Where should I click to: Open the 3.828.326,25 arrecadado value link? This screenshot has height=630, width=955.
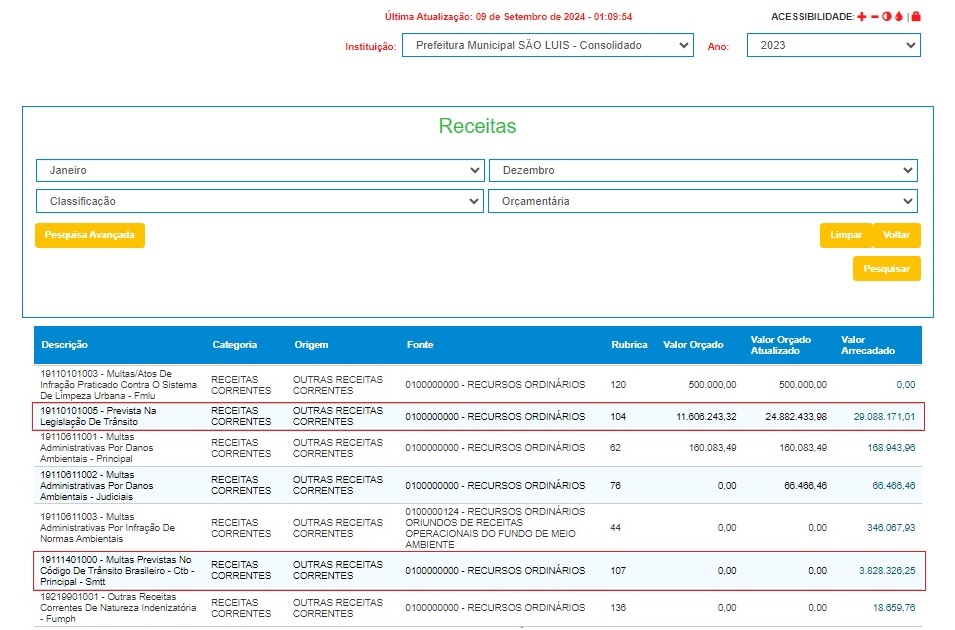tap(886, 570)
